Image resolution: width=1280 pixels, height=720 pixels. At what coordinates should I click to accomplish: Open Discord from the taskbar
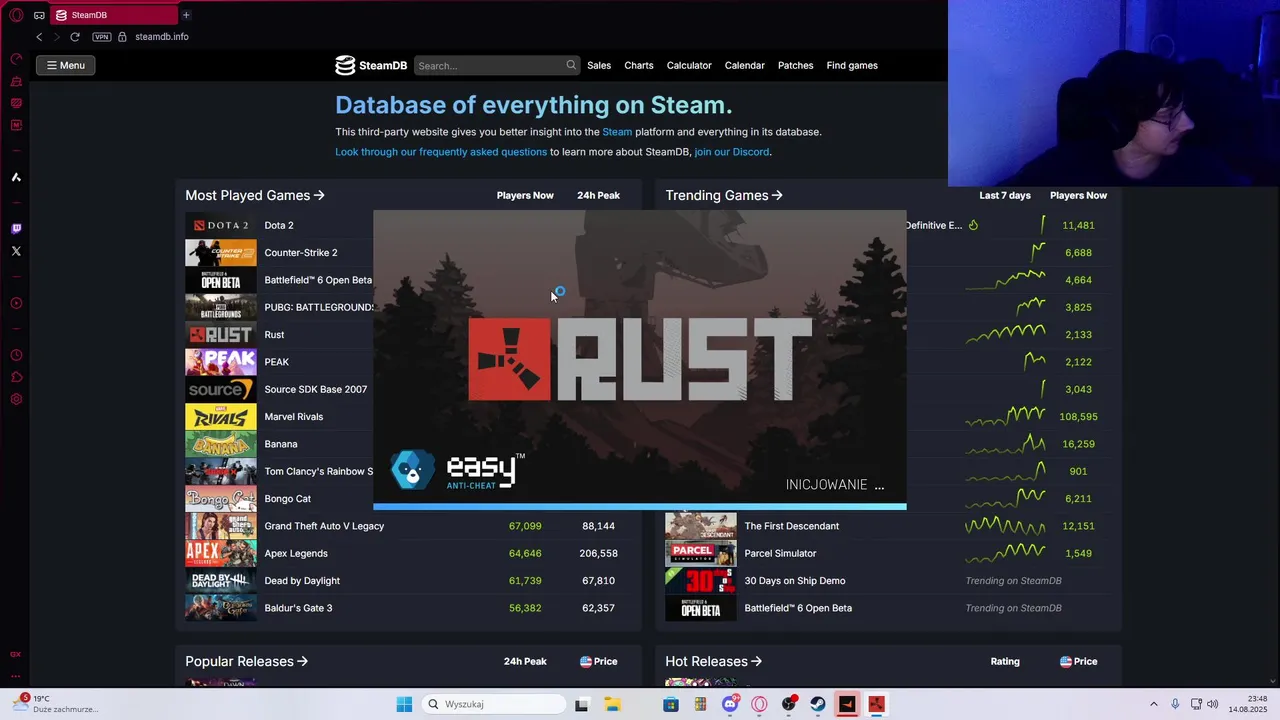point(730,704)
